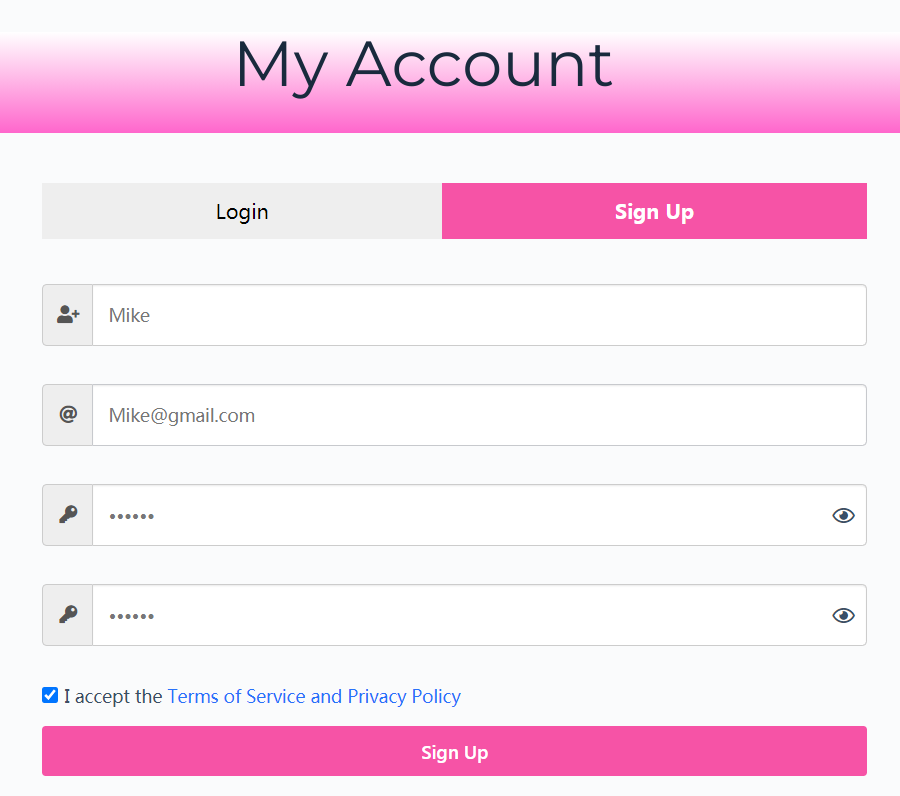Viewport: 900px width, 796px height.
Task: Click the key icon beside the confirm password field
Action: click(x=68, y=614)
